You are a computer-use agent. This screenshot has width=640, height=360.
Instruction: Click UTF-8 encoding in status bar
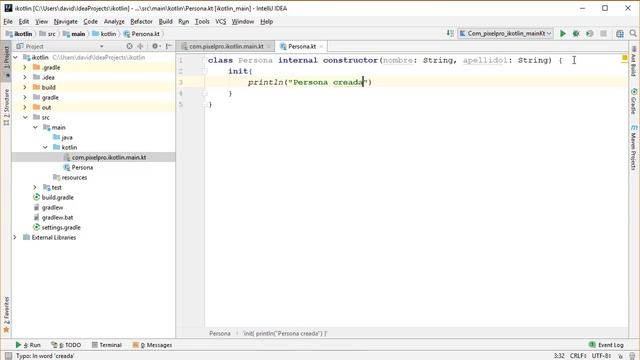[x=601, y=356]
